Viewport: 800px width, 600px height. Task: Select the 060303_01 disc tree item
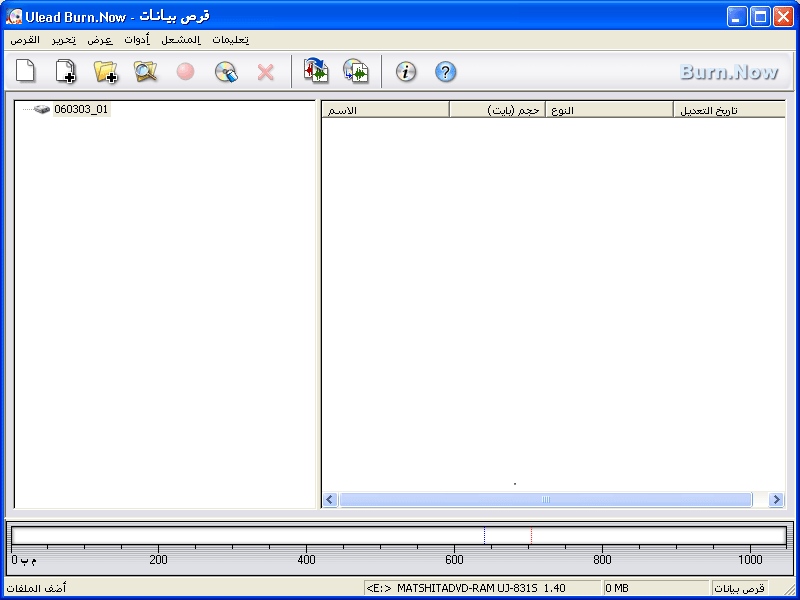[80, 110]
